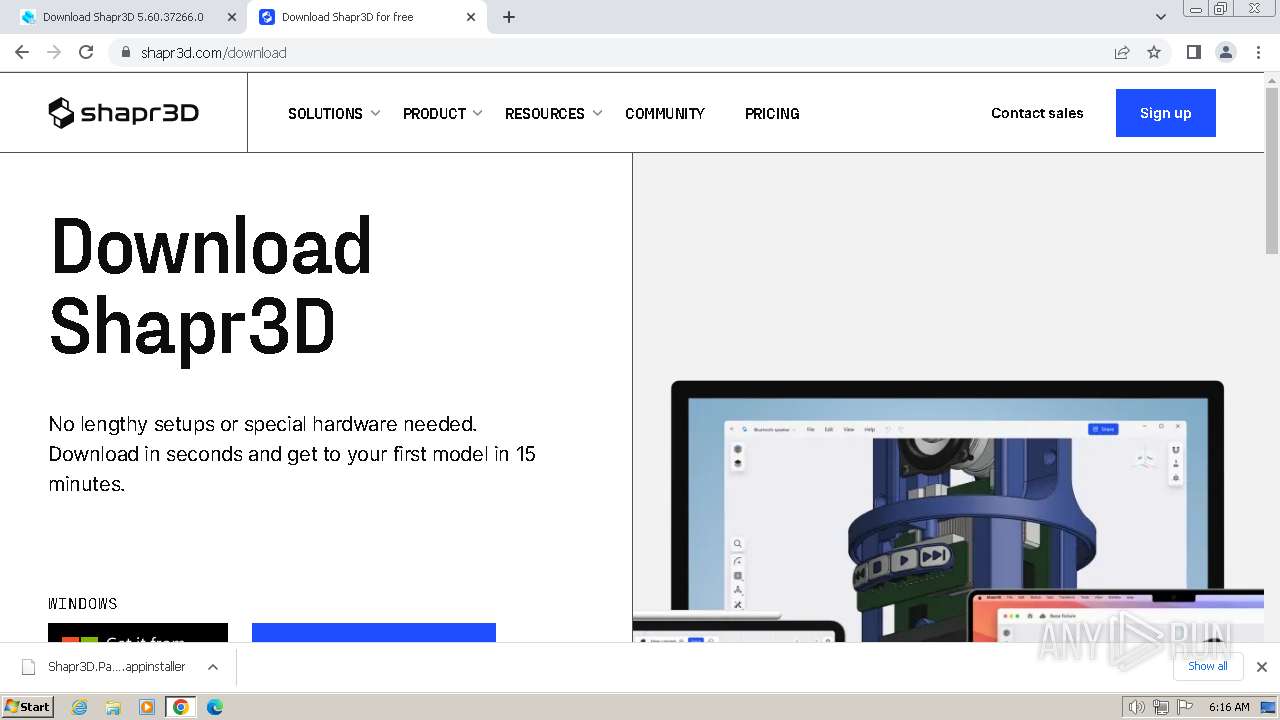Click Contact sales link
Viewport: 1280px width, 720px height.
[x=1037, y=113]
